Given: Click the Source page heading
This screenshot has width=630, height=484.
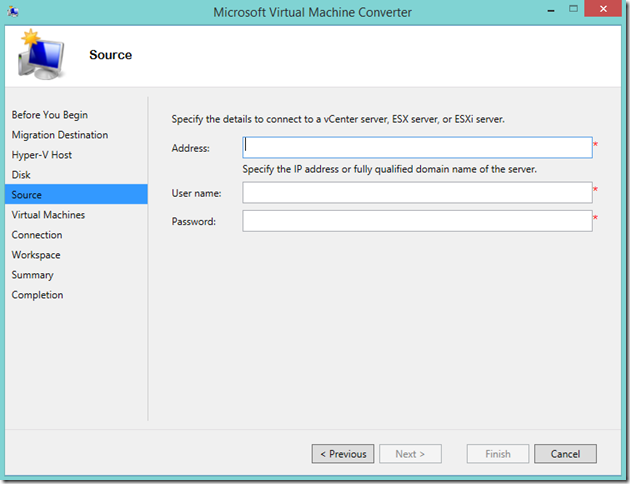Looking at the screenshot, I should pyautogui.click(x=110, y=55).
